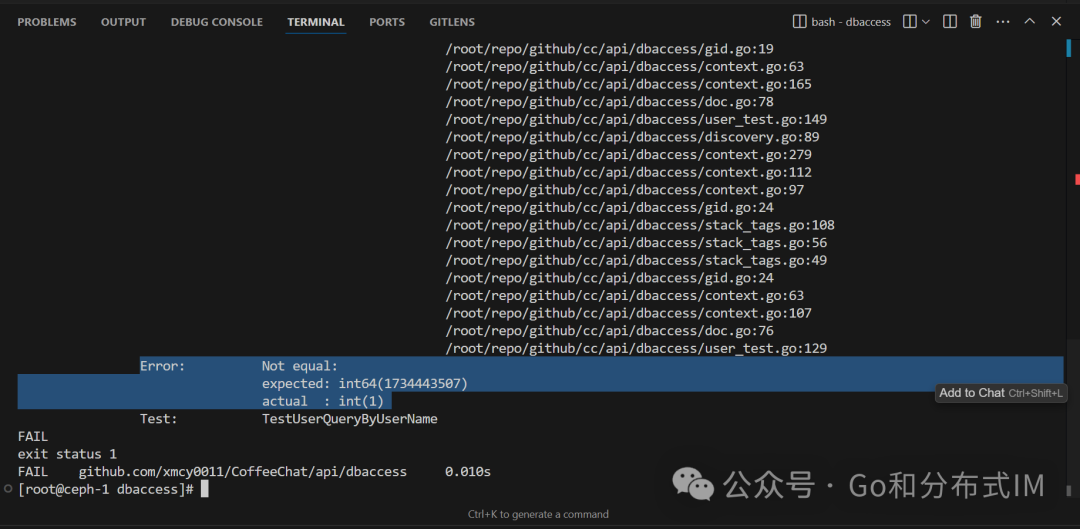Open the GitLens tab
Viewport: 1080px width, 529px height.
452,22
